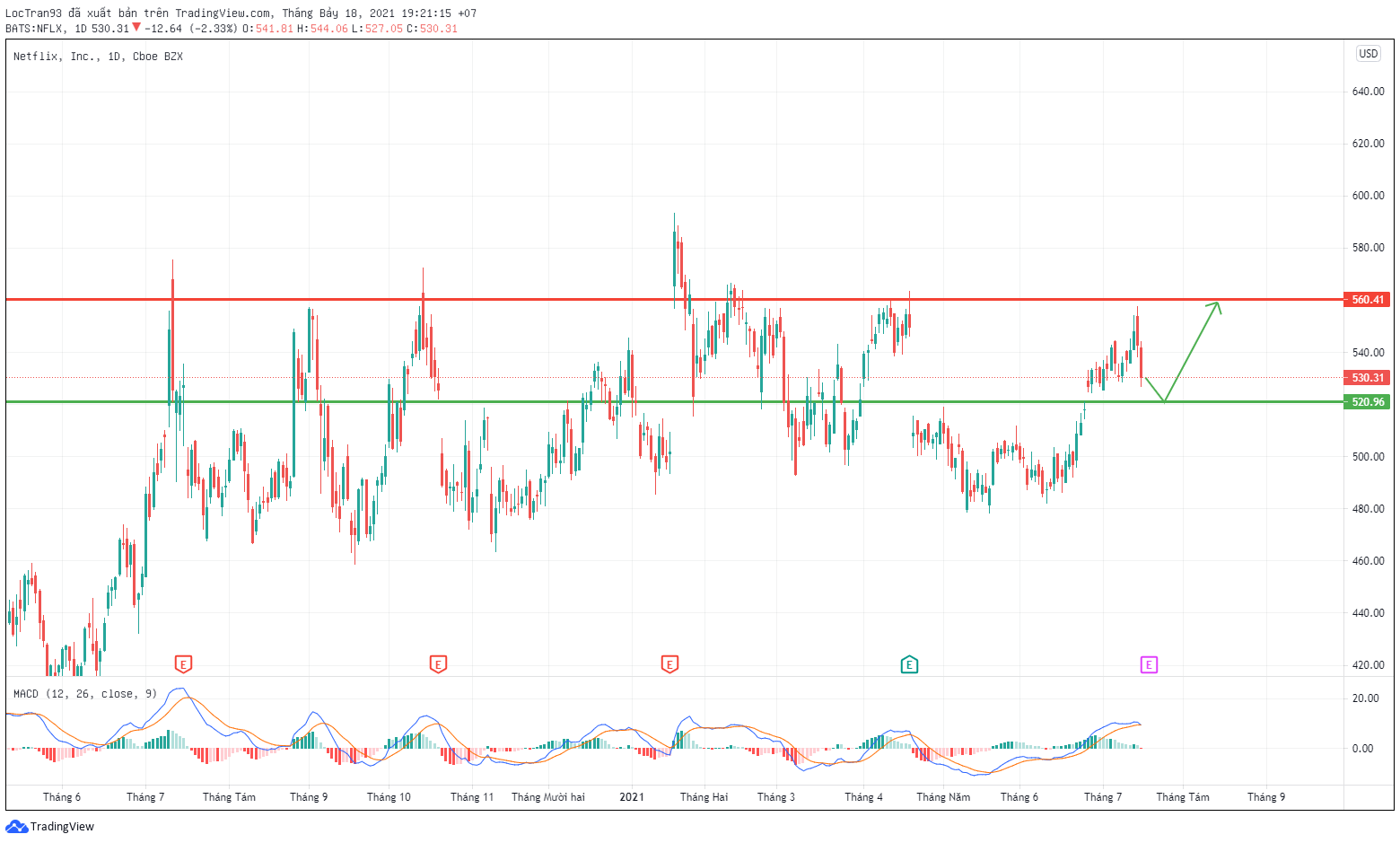The image size is (1400, 843).
Task: Click the TradingView wordmark text at bottom
Action: (x=62, y=827)
